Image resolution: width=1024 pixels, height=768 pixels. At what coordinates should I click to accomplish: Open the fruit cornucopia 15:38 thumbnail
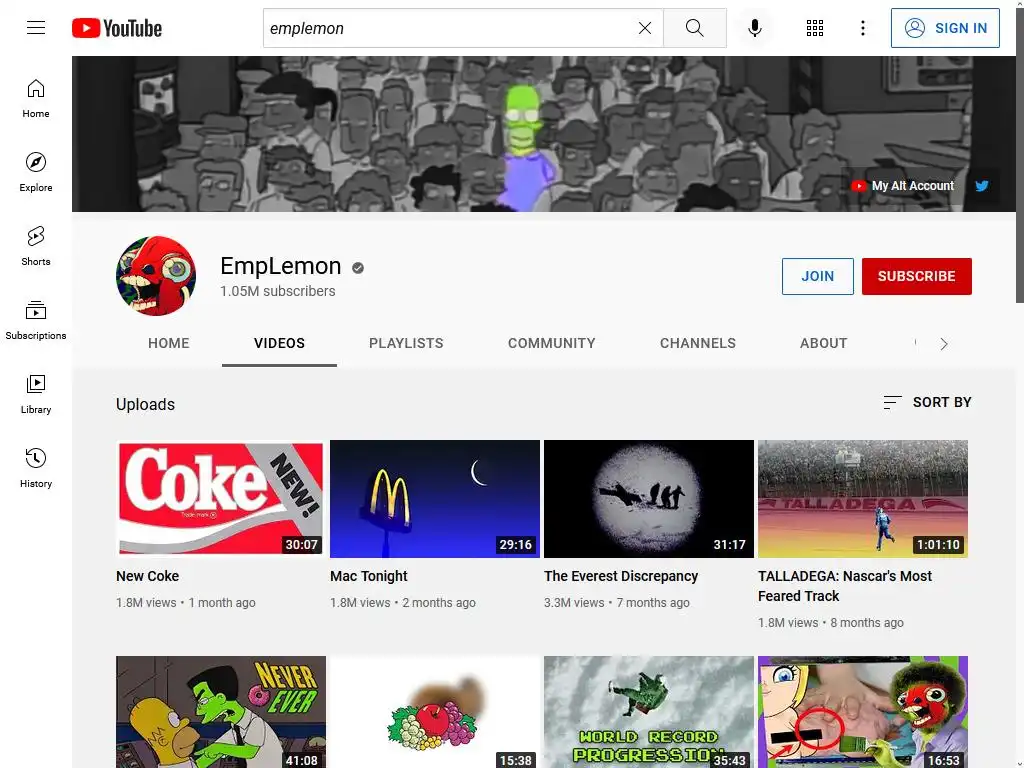pyautogui.click(x=435, y=712)
